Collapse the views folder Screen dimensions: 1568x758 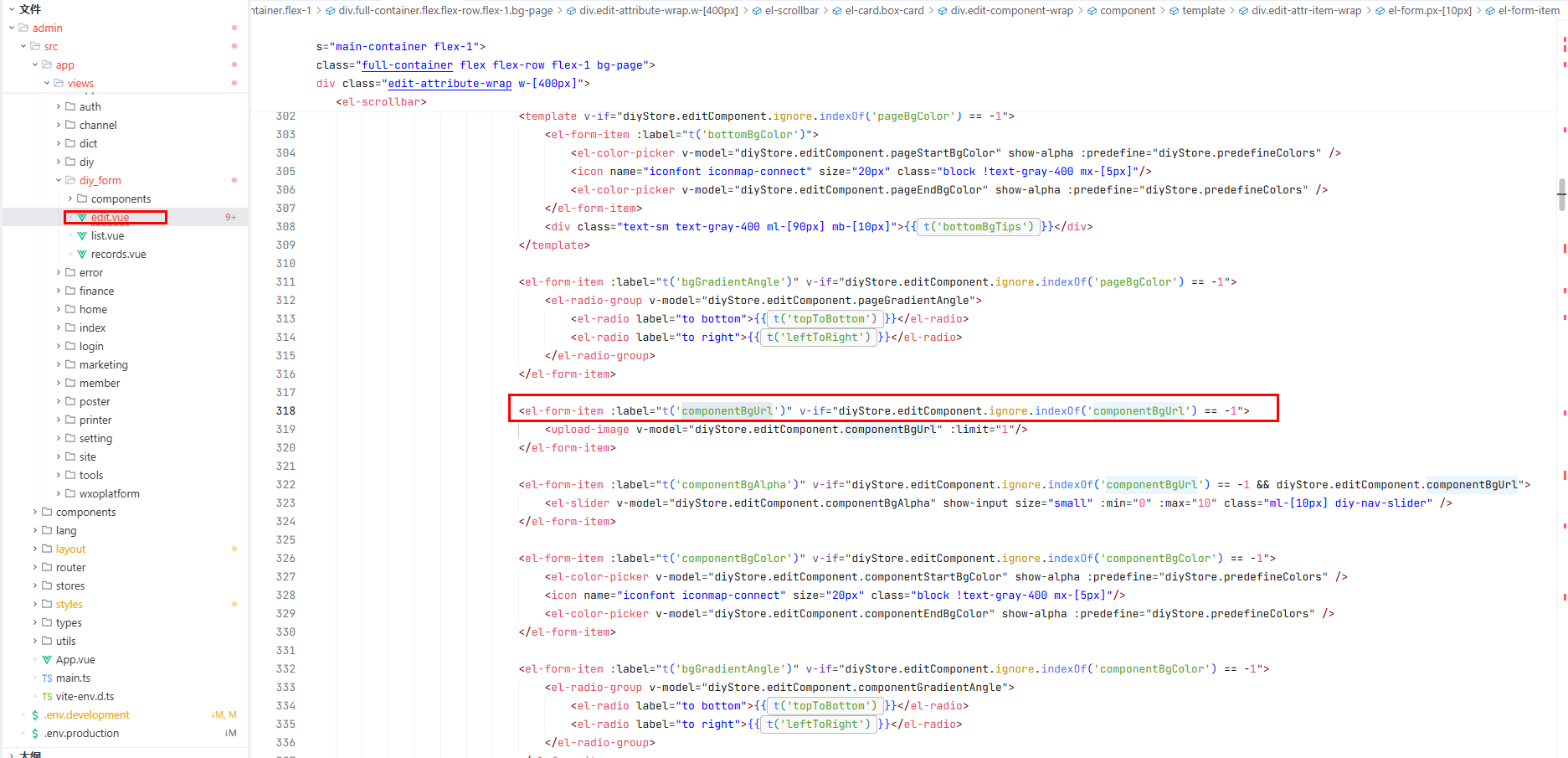(80, 84)
